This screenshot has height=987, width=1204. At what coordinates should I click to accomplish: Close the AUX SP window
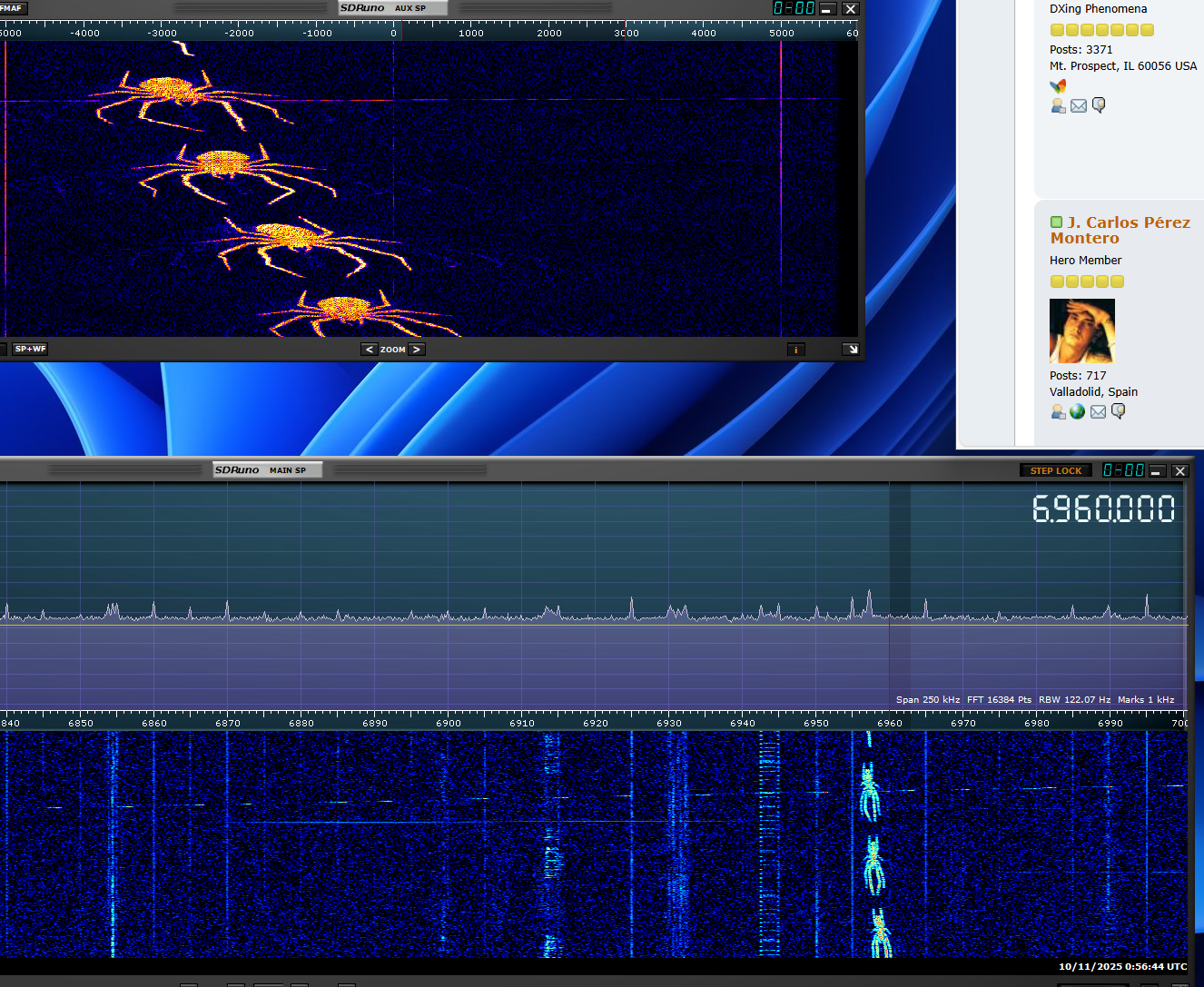850,8
